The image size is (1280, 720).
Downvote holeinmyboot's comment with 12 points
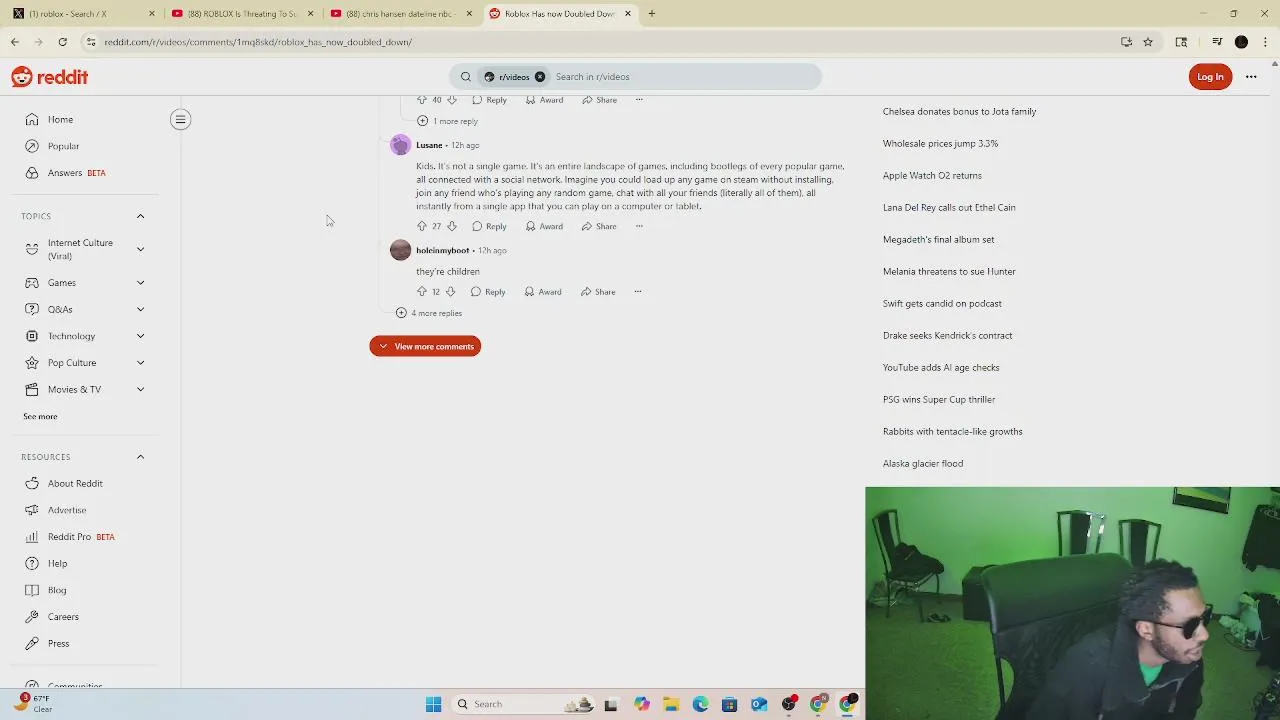point(450,292)
